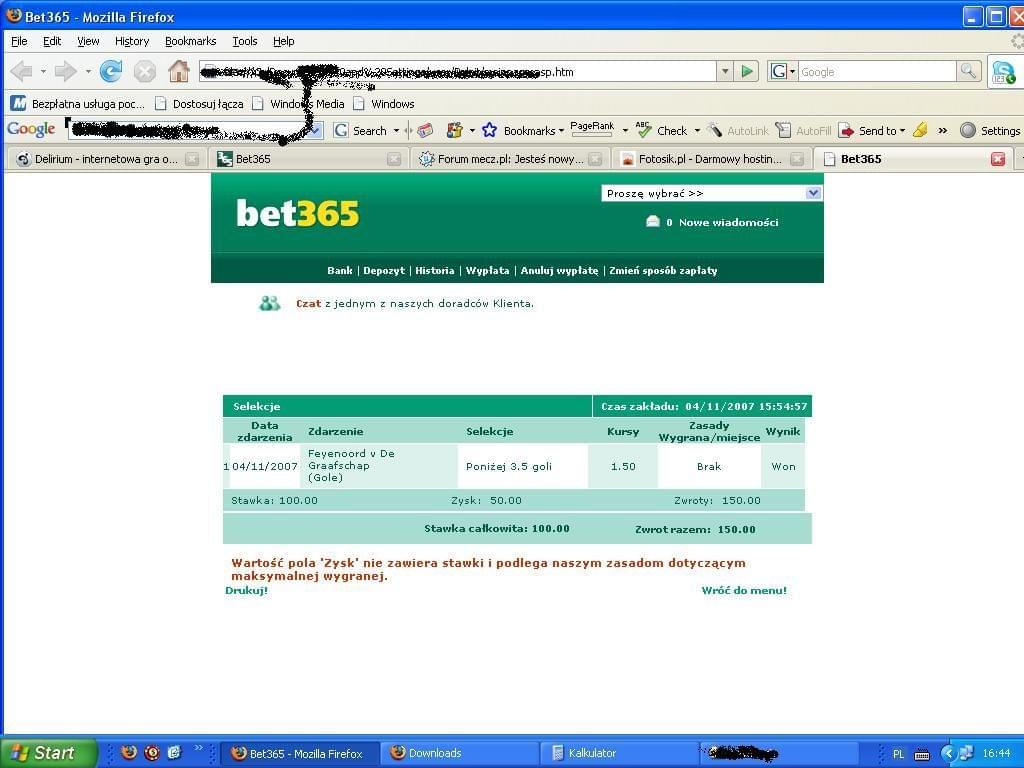Open the File menu
1024x768 pixels.
[19, 41]
